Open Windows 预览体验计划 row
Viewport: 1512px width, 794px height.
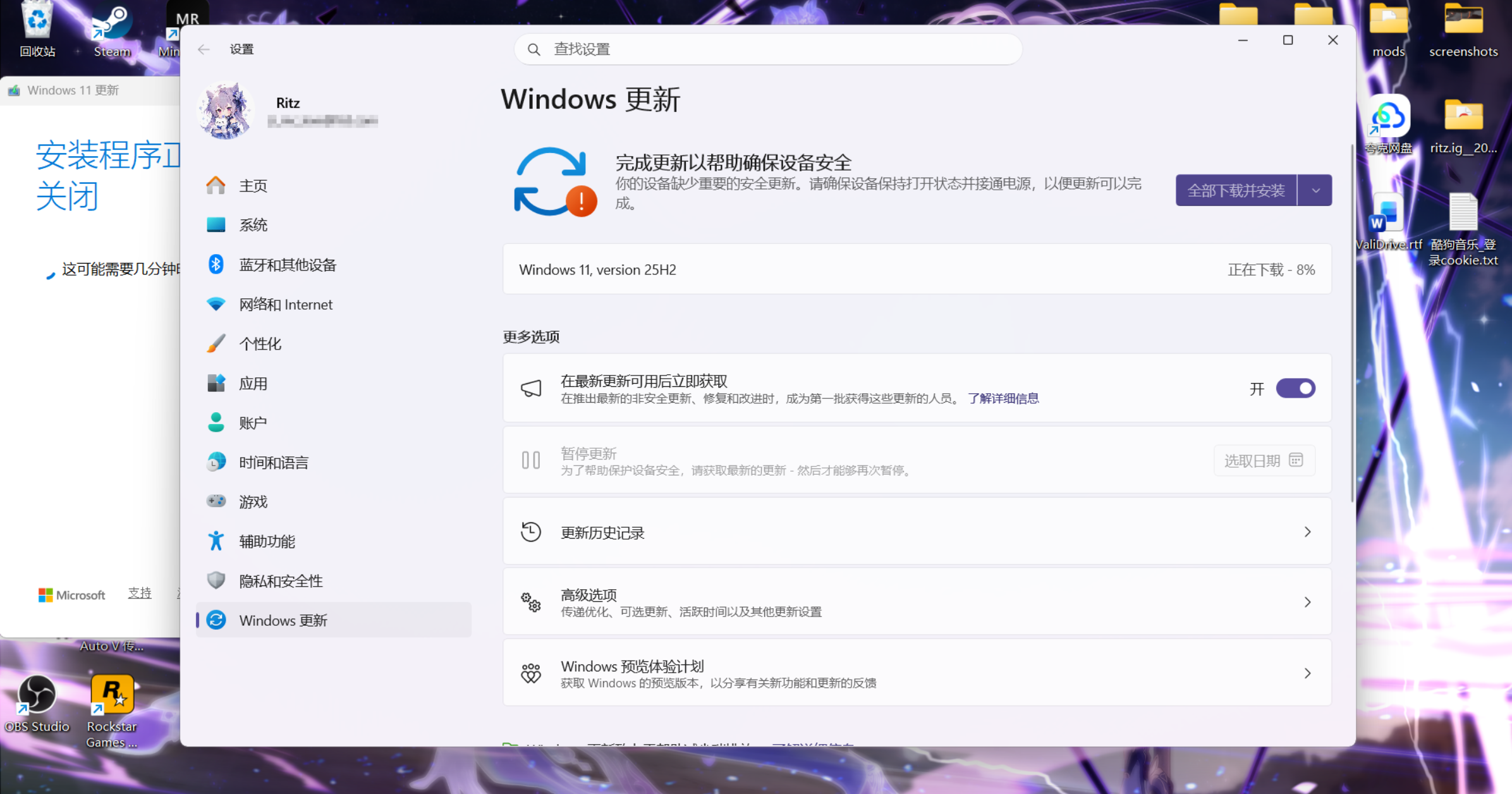(x=917, y=673)
